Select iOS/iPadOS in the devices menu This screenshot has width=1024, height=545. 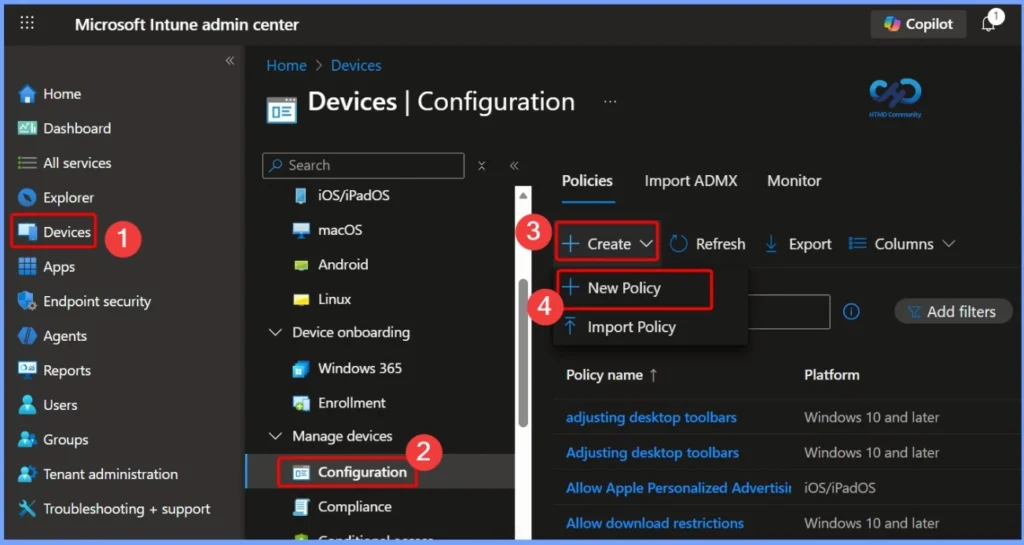click(x=353, y=195)
